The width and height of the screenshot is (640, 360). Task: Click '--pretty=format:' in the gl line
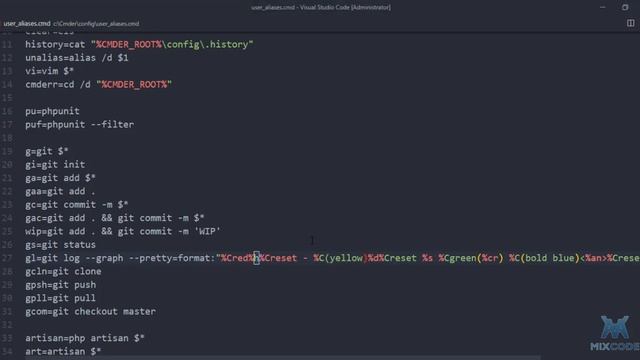point(172,258)
